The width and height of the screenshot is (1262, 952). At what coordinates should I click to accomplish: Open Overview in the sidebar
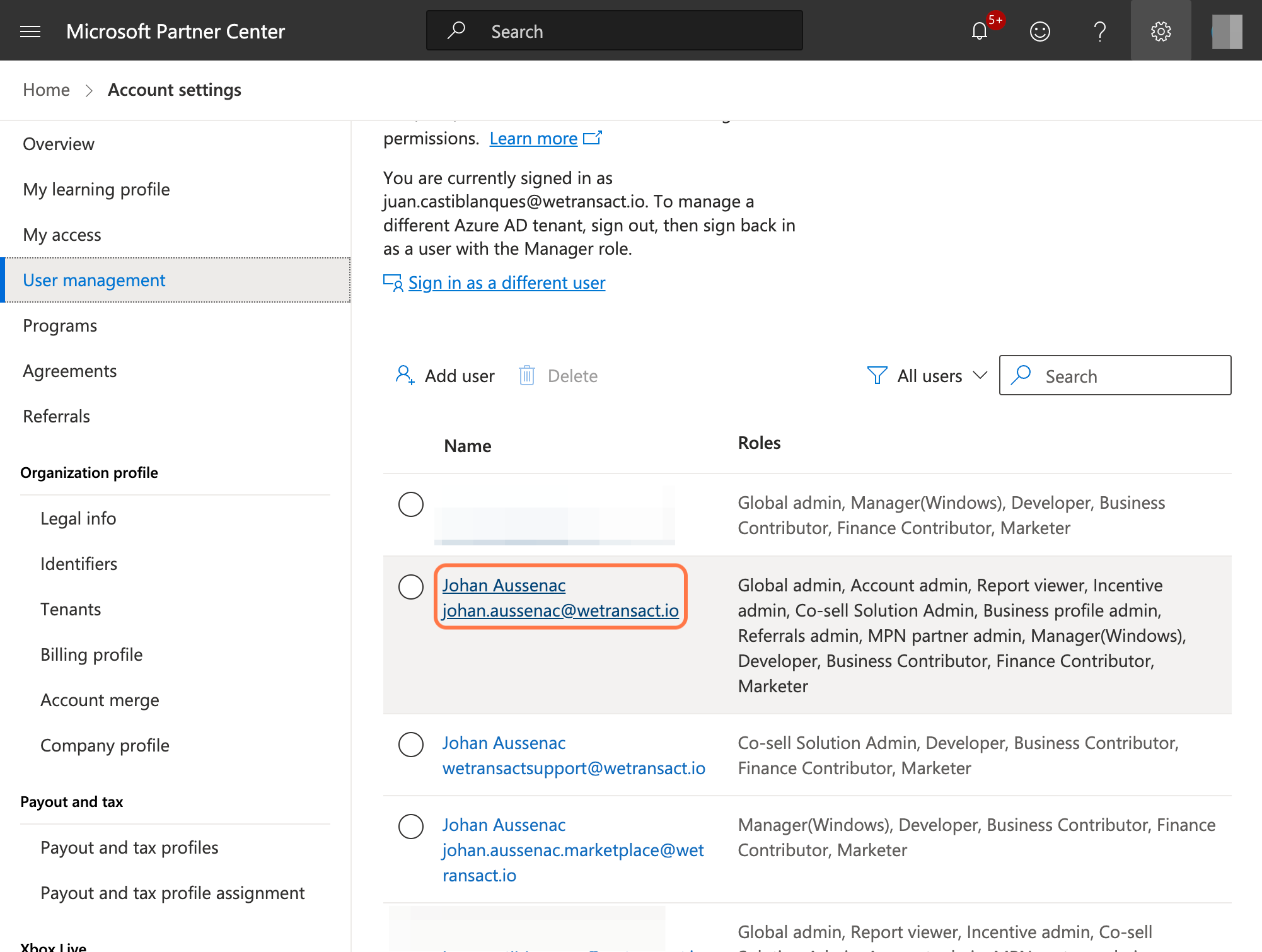pos(59,144)
